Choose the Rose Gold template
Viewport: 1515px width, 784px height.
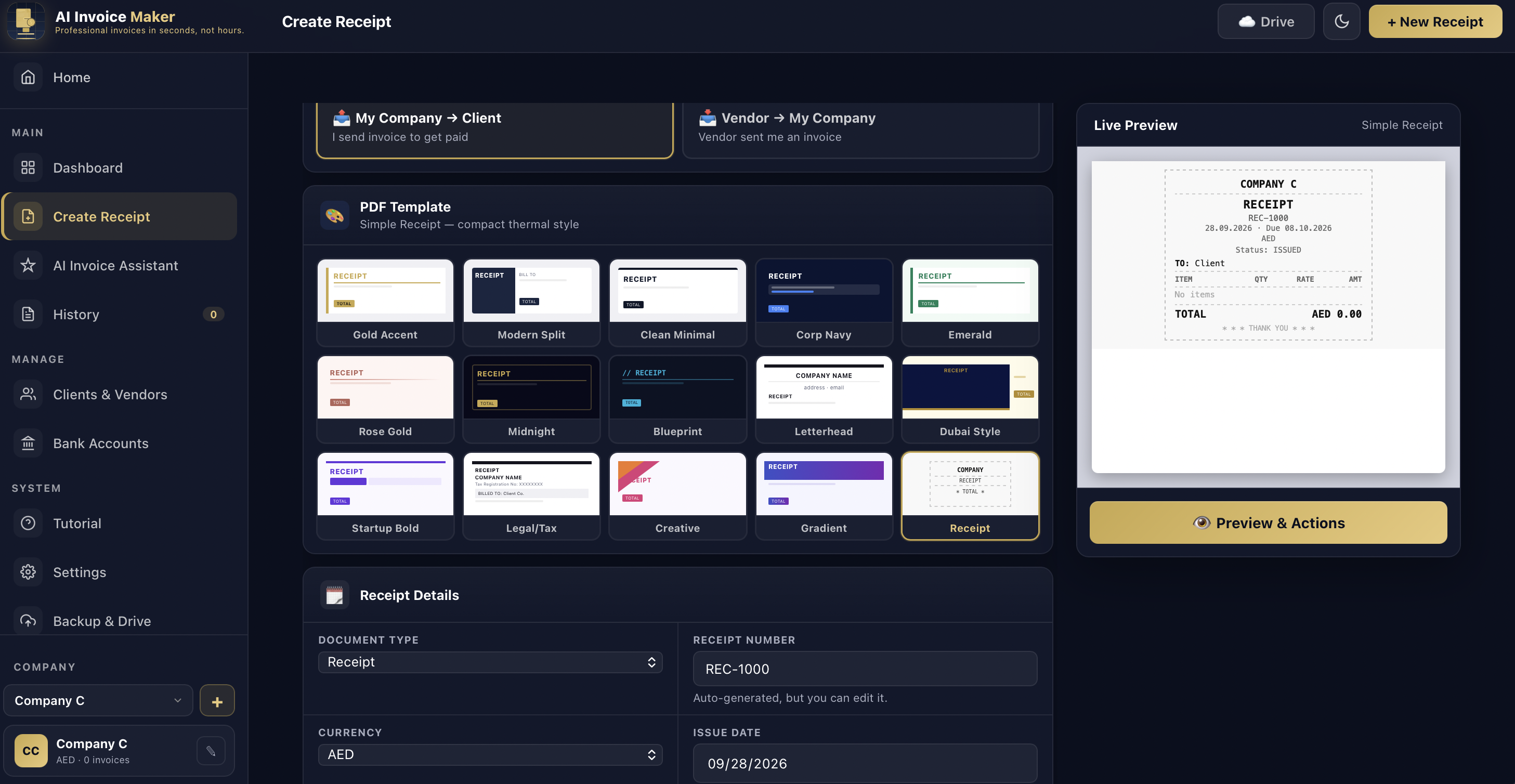point(385,399)
